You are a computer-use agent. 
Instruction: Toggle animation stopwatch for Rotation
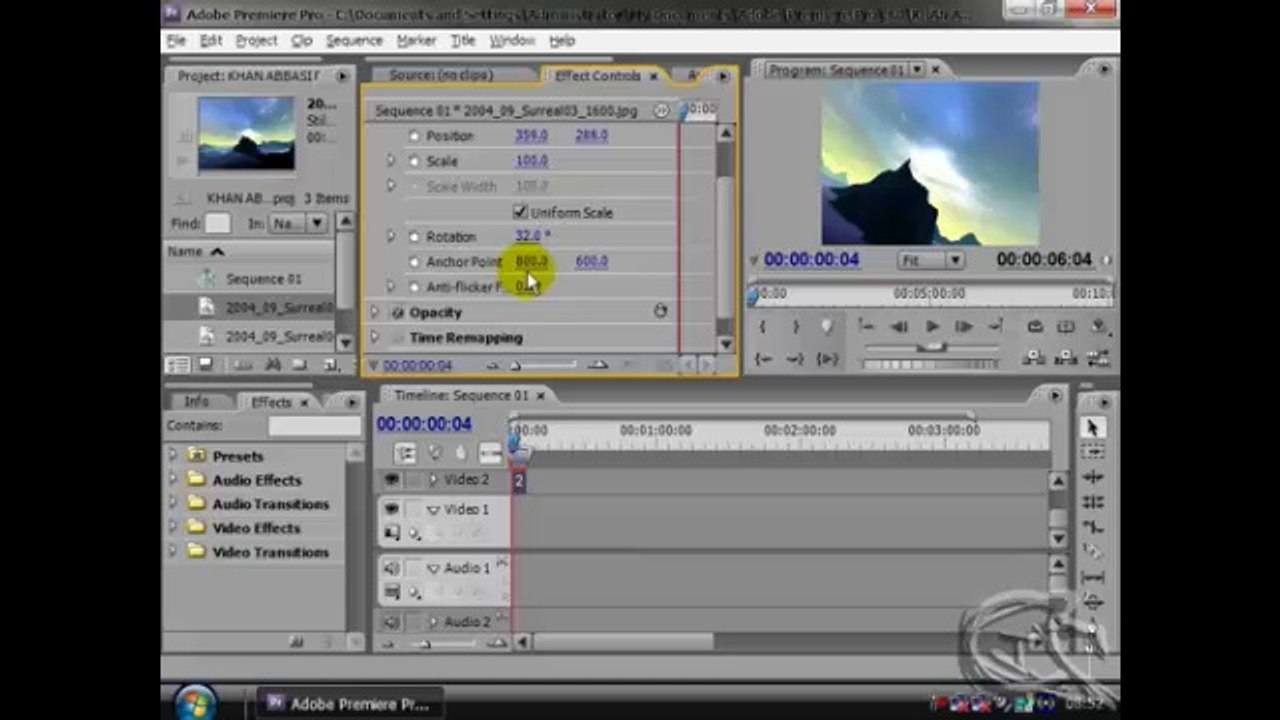tap(414, 236)
